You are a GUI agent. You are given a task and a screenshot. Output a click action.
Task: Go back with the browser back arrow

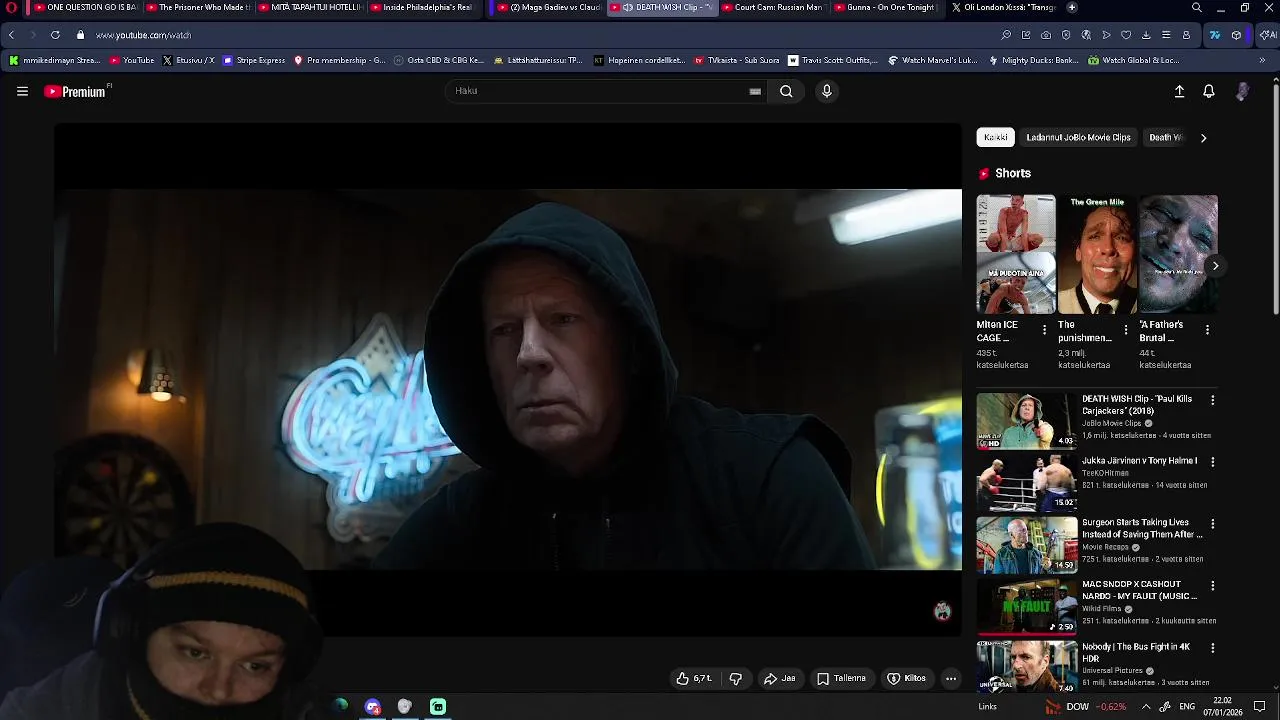pos(11,35)
